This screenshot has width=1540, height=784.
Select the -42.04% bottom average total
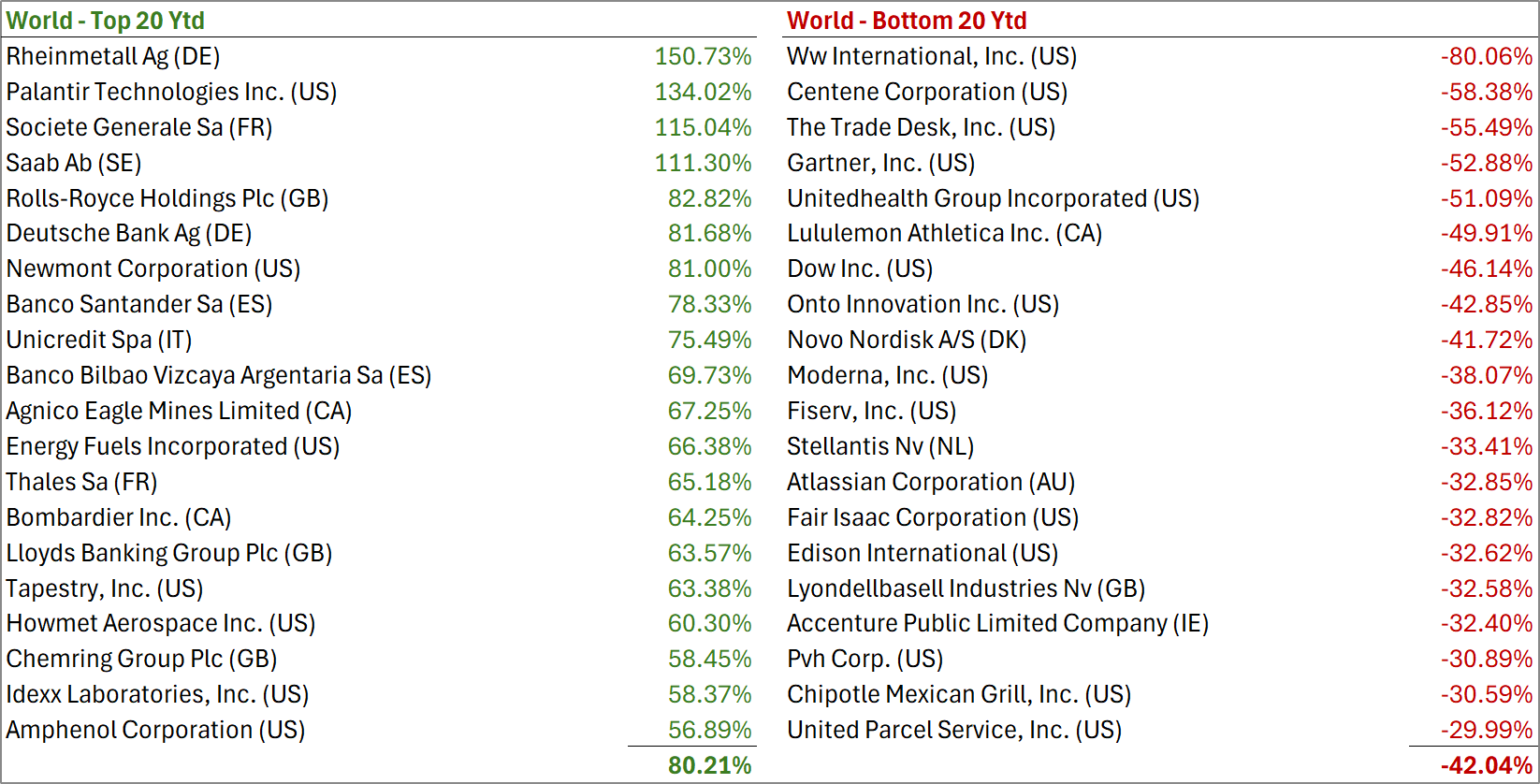pos(1487,765)
